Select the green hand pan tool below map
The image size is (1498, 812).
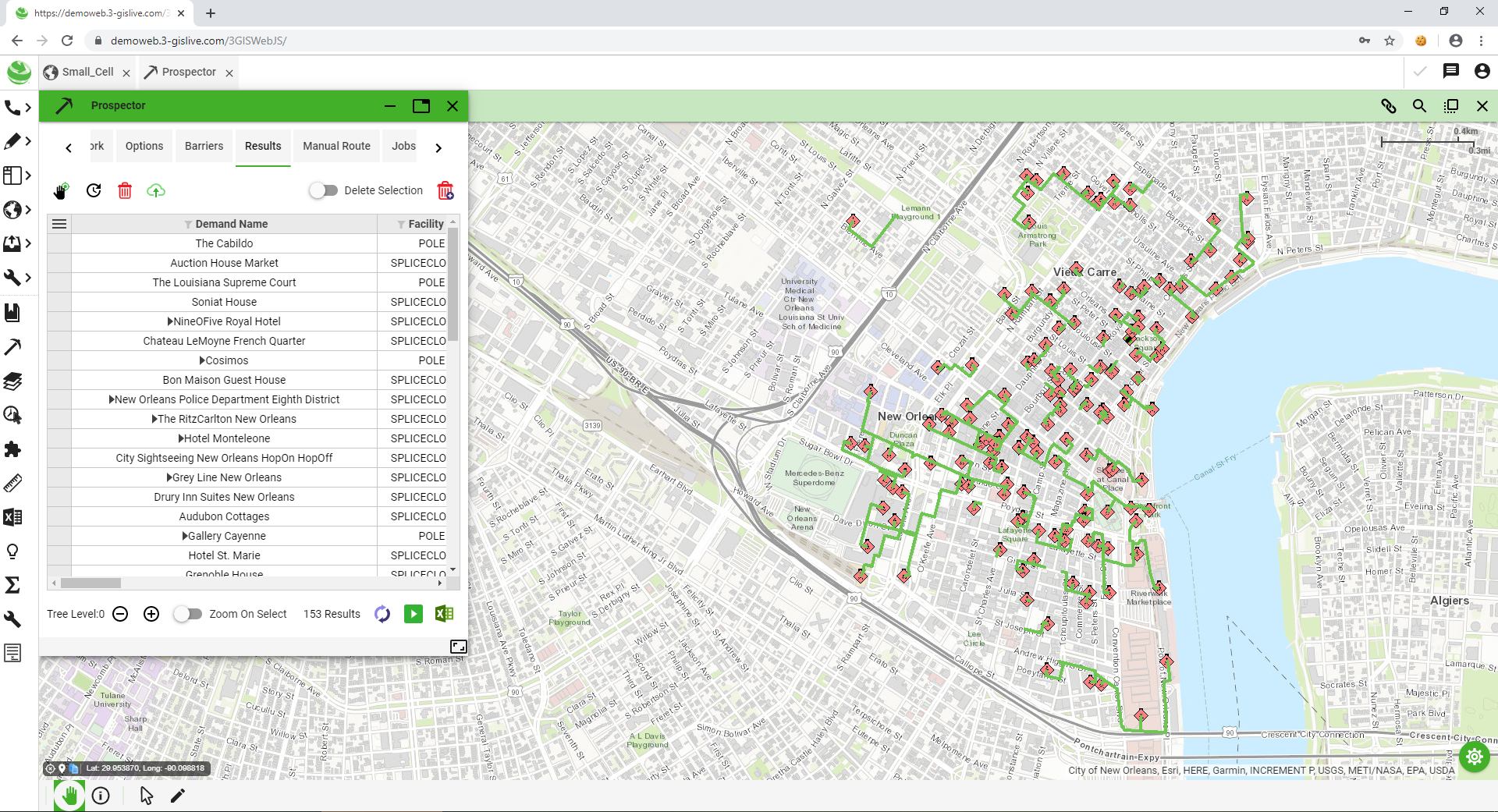pos(69,795)
